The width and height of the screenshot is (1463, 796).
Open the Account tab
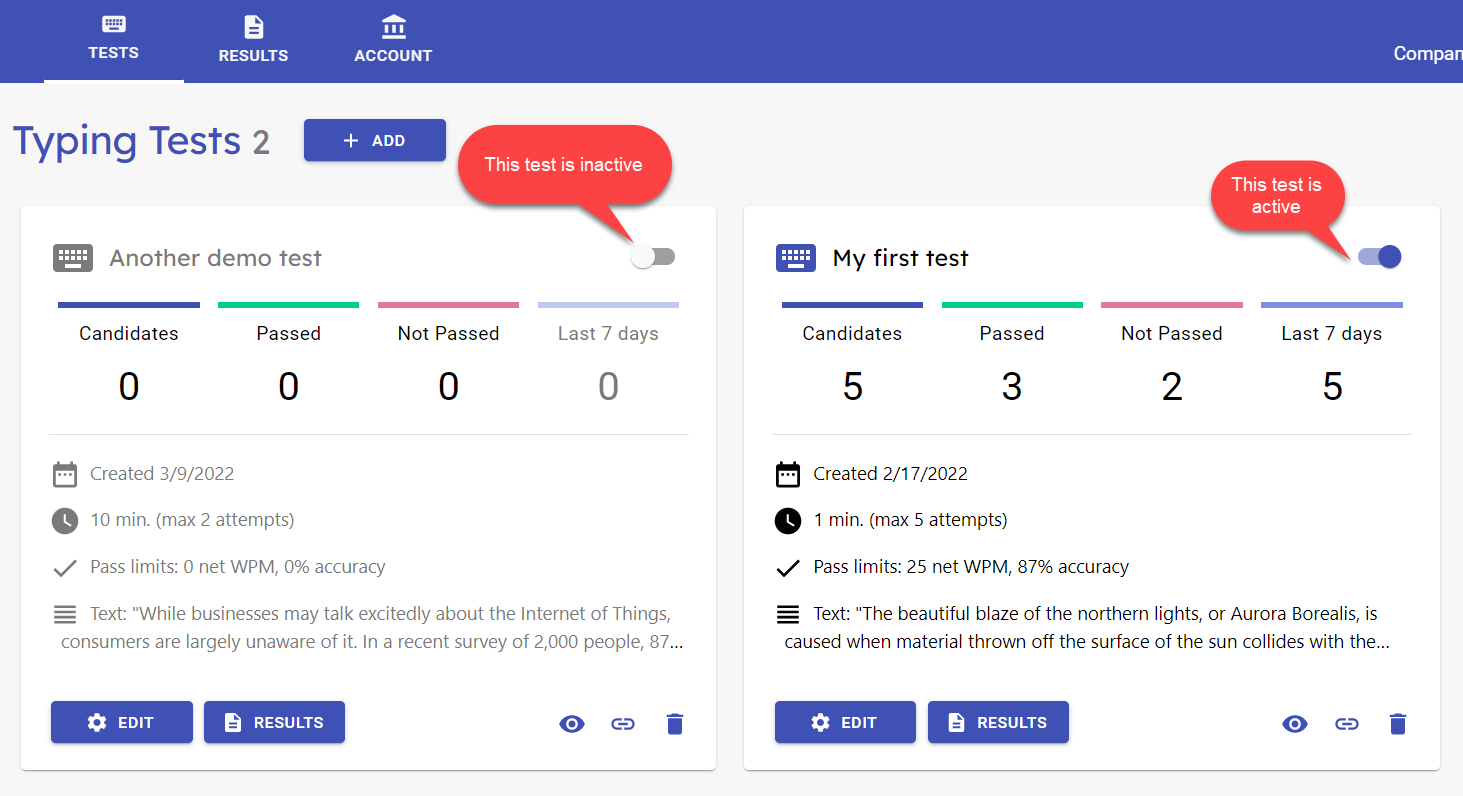pos(393,40)
